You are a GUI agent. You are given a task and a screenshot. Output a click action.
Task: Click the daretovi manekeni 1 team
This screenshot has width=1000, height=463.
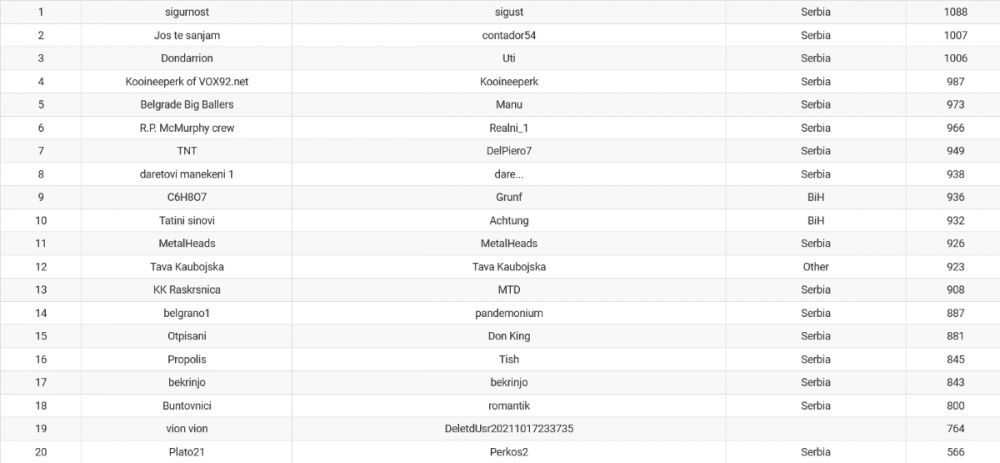(x=187, y=174)
